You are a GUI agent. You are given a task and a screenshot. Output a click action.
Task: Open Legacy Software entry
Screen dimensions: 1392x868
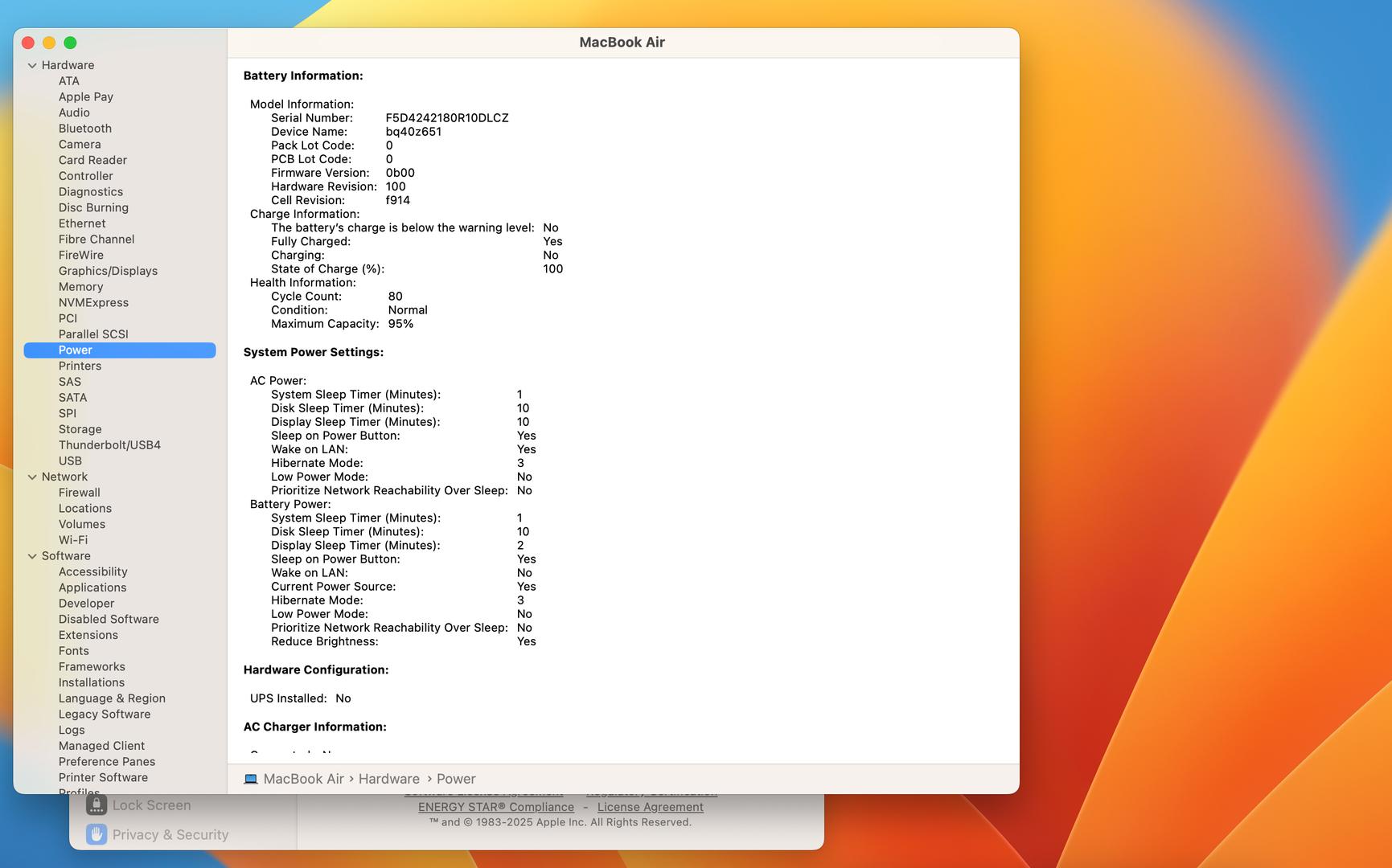coord(105,714)
